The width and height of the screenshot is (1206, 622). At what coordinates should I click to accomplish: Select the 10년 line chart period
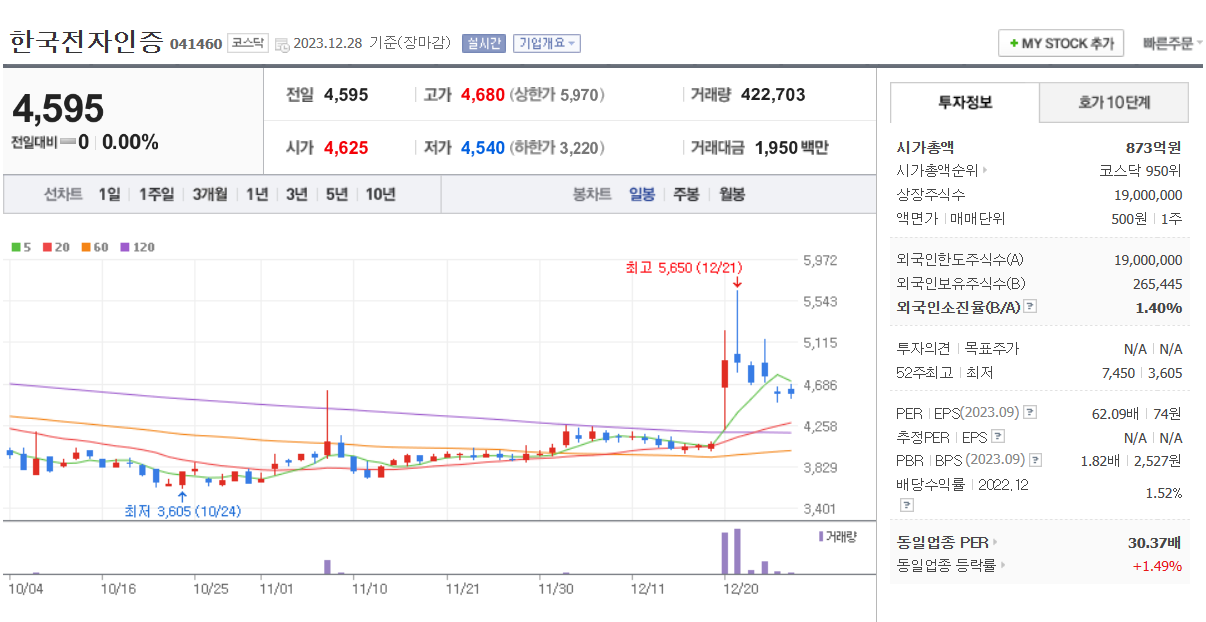[x=380, y=194]
